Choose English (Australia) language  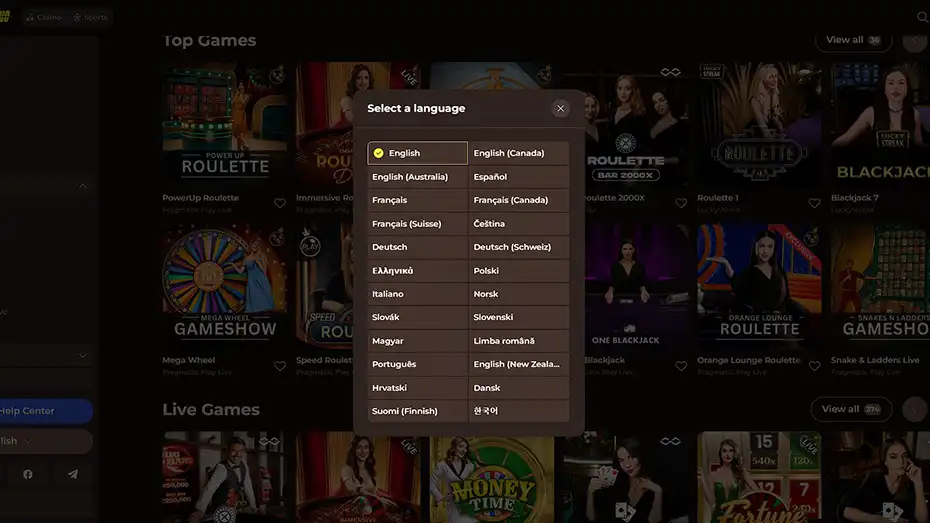[418, 177]
